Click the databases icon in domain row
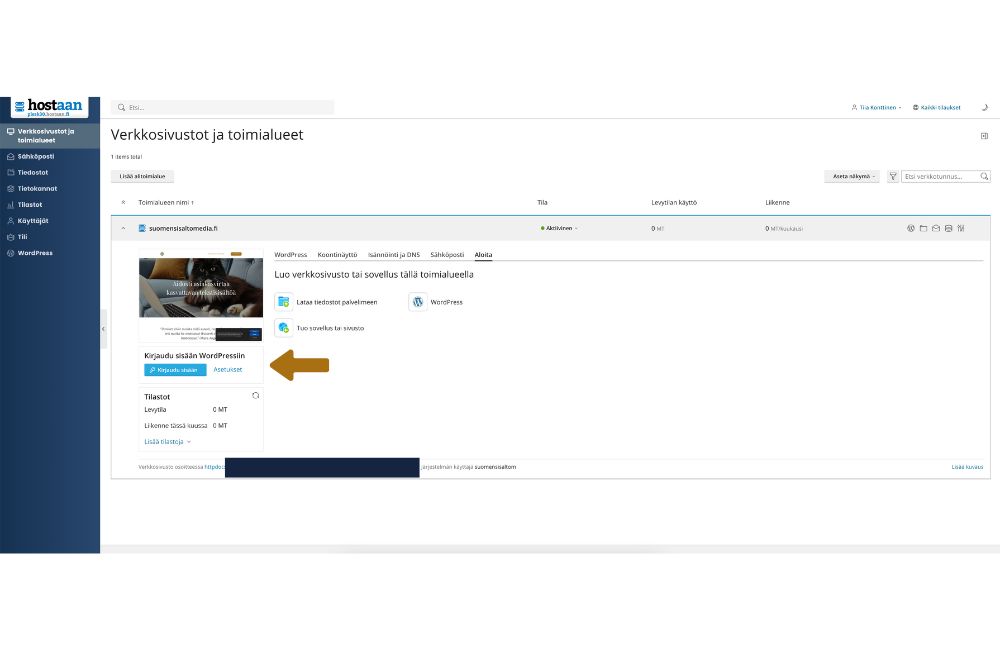The height and width of the screenshot is (650, 1000). point(947,228)
